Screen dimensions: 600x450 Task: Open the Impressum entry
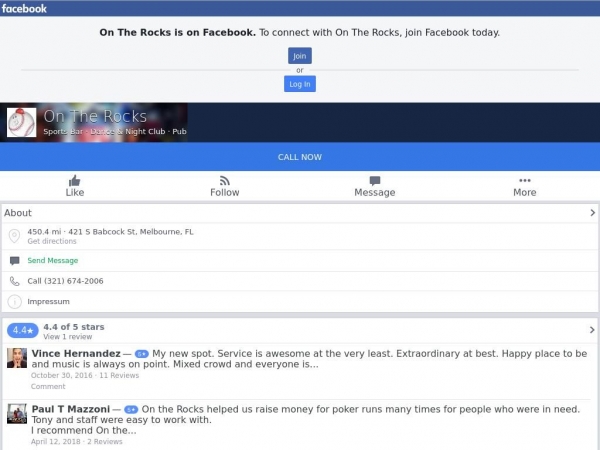48,302
